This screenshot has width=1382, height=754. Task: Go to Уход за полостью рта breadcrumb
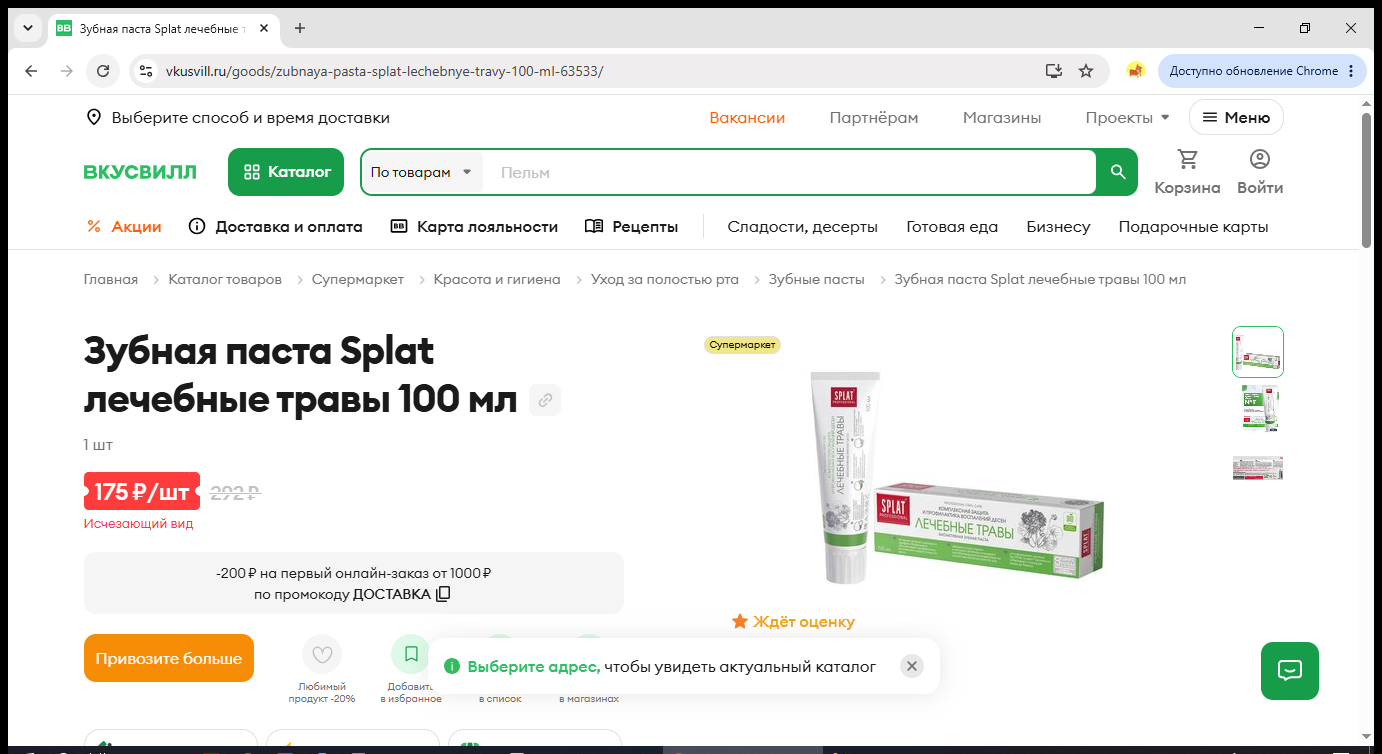(x=665, y=279)
